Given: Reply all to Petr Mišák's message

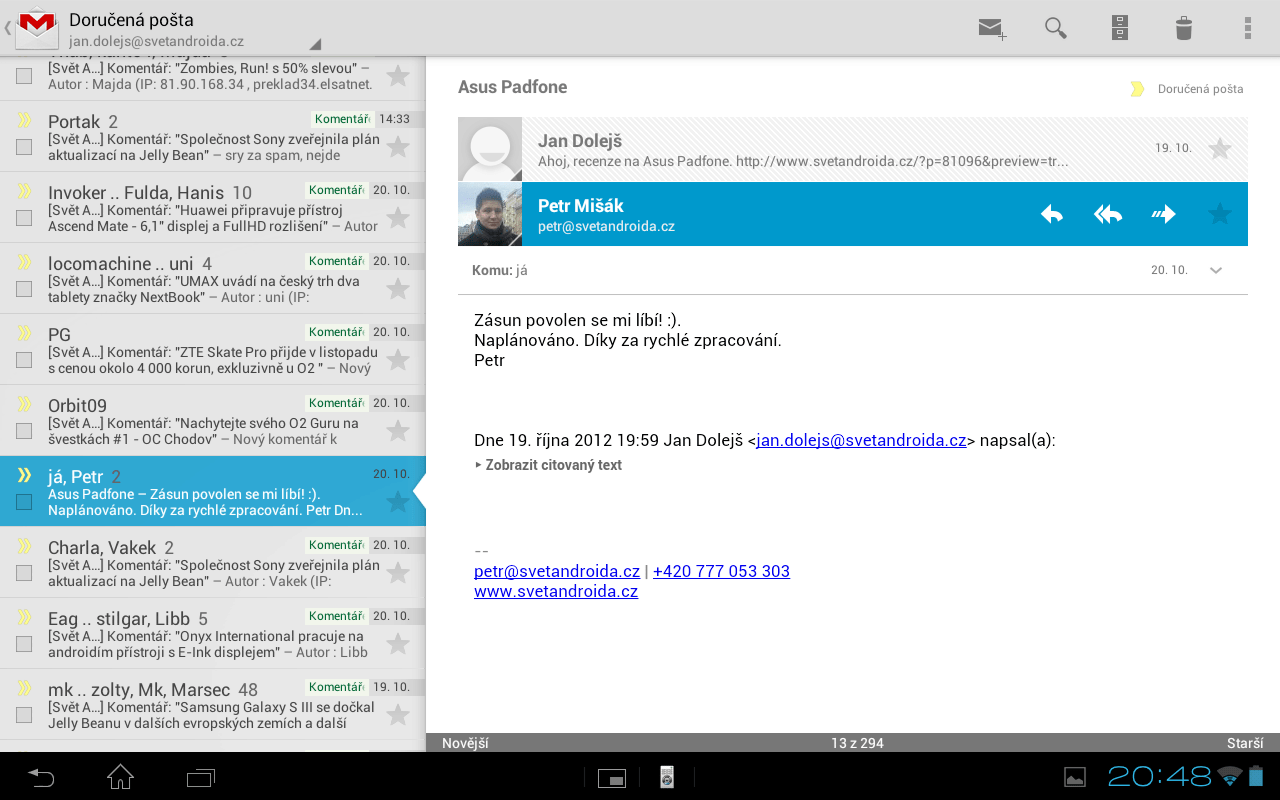Looking at the screenshot, I should click(1107, 214).
